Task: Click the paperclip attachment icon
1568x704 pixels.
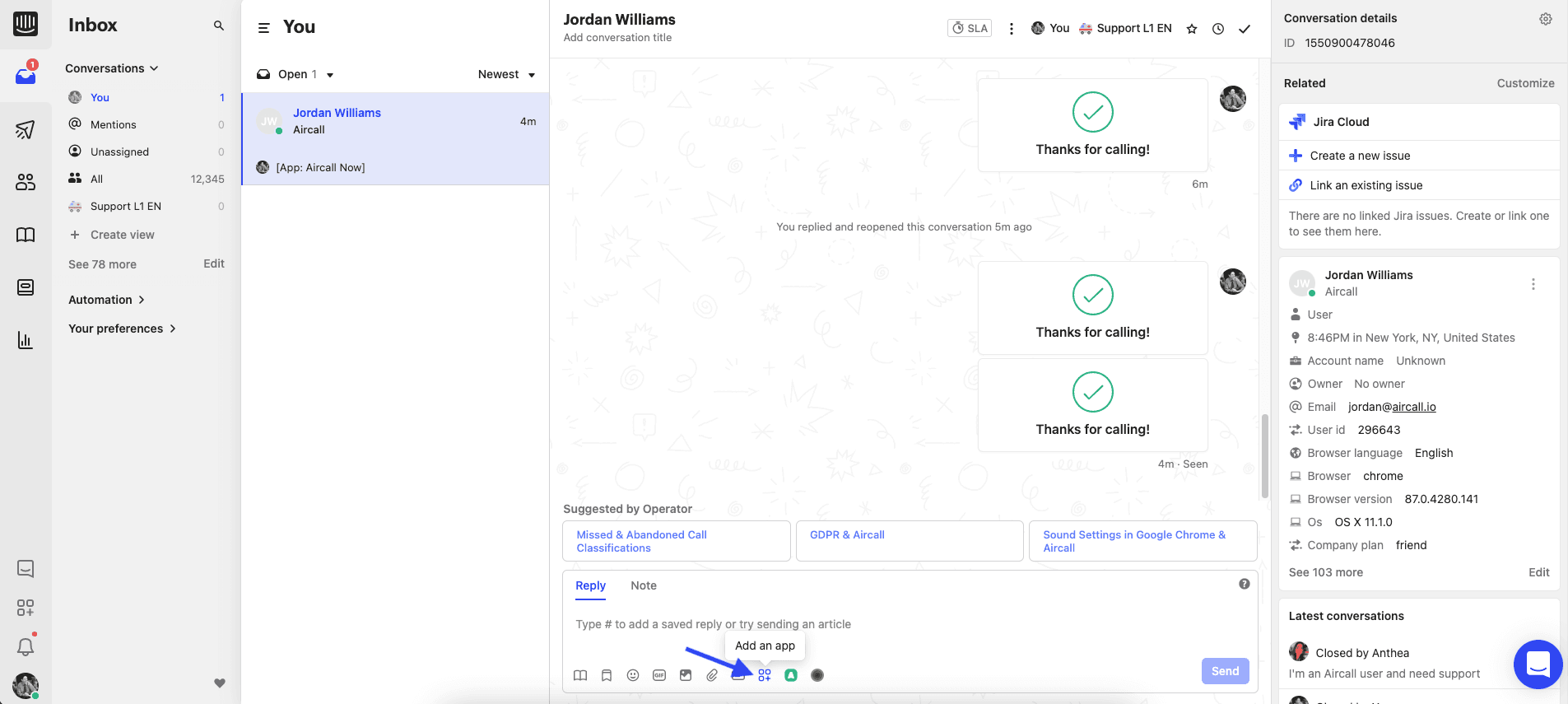Action: [712, 675]
